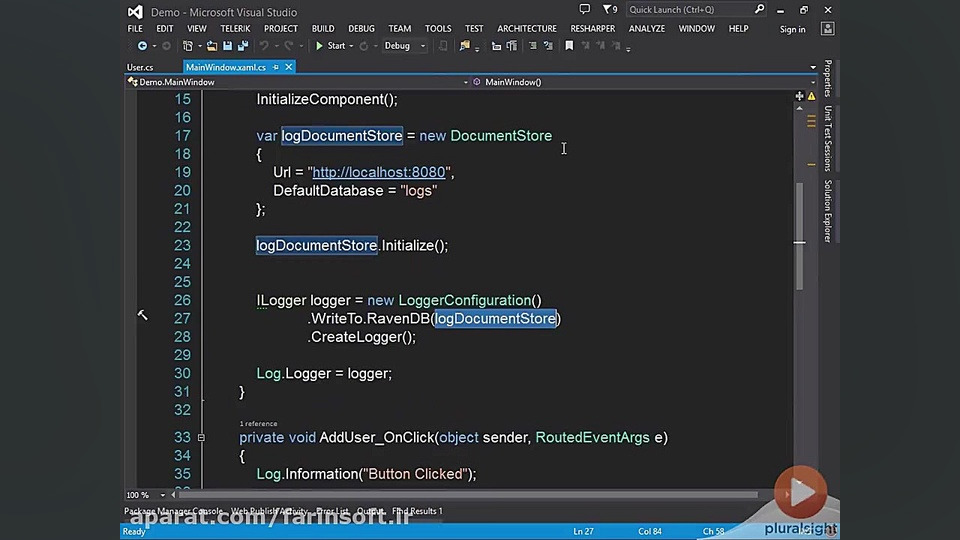Open the ANALYZE menu
The height and width of the screenshot is (540, 960).
pyautogui.click(x=647, y=29)
